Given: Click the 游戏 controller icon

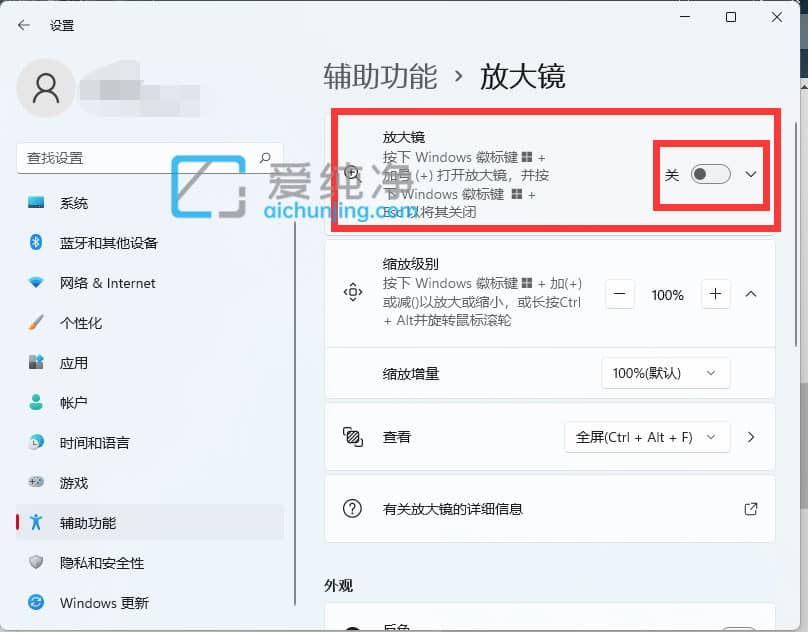Looking at the screenshot, I should click(36, 483).
